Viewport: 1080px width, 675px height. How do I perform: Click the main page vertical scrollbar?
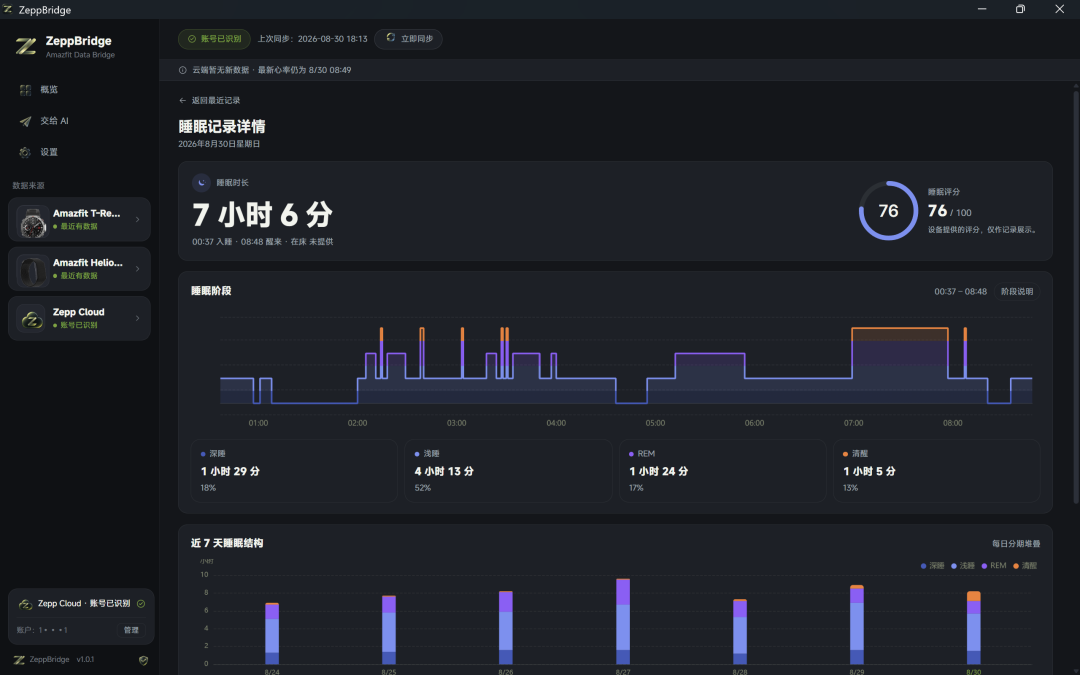coord(1076,296)
